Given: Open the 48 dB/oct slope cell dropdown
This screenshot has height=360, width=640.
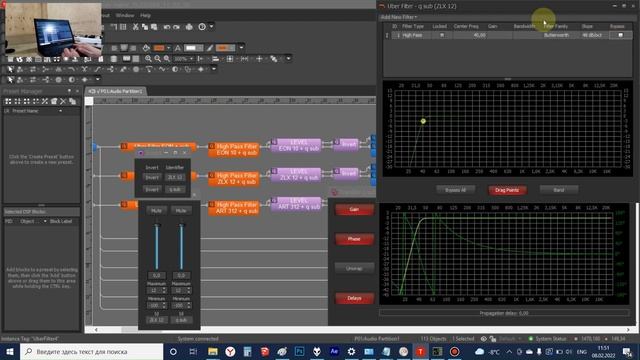Looking at the screenshot, I should pyautogui.click(x=592, y=36).
